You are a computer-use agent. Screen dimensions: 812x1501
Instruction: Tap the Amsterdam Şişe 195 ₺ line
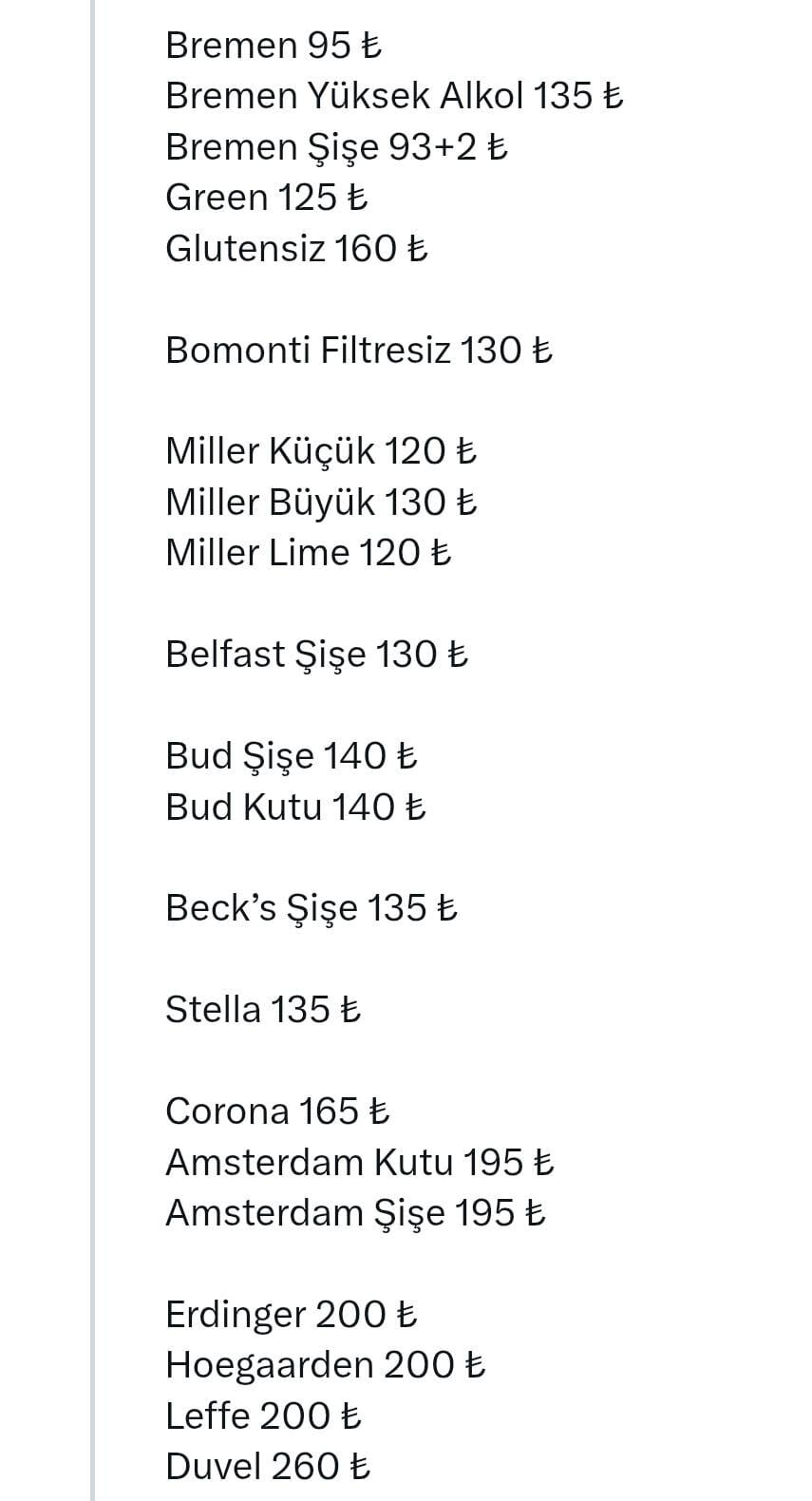(355, 1213)
